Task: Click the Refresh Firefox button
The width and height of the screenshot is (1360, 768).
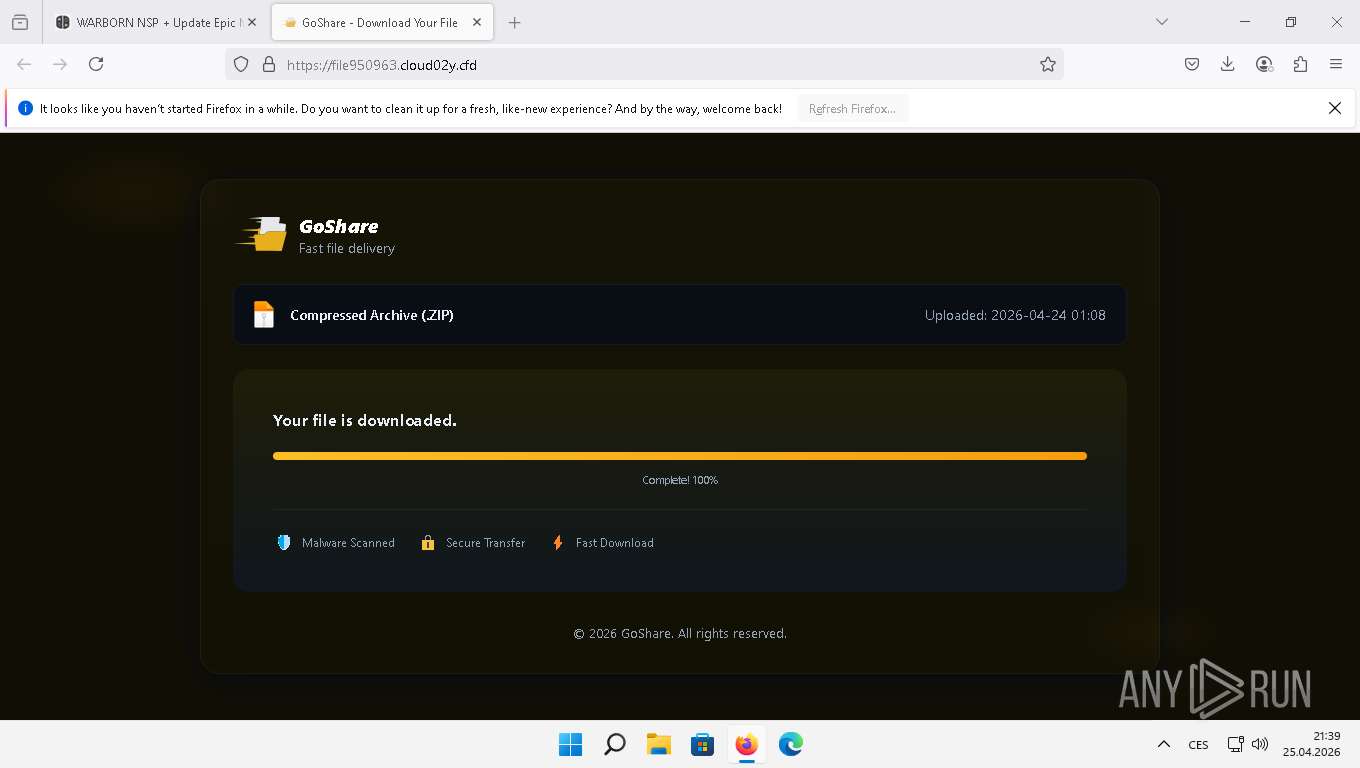Action: point(852,108)
